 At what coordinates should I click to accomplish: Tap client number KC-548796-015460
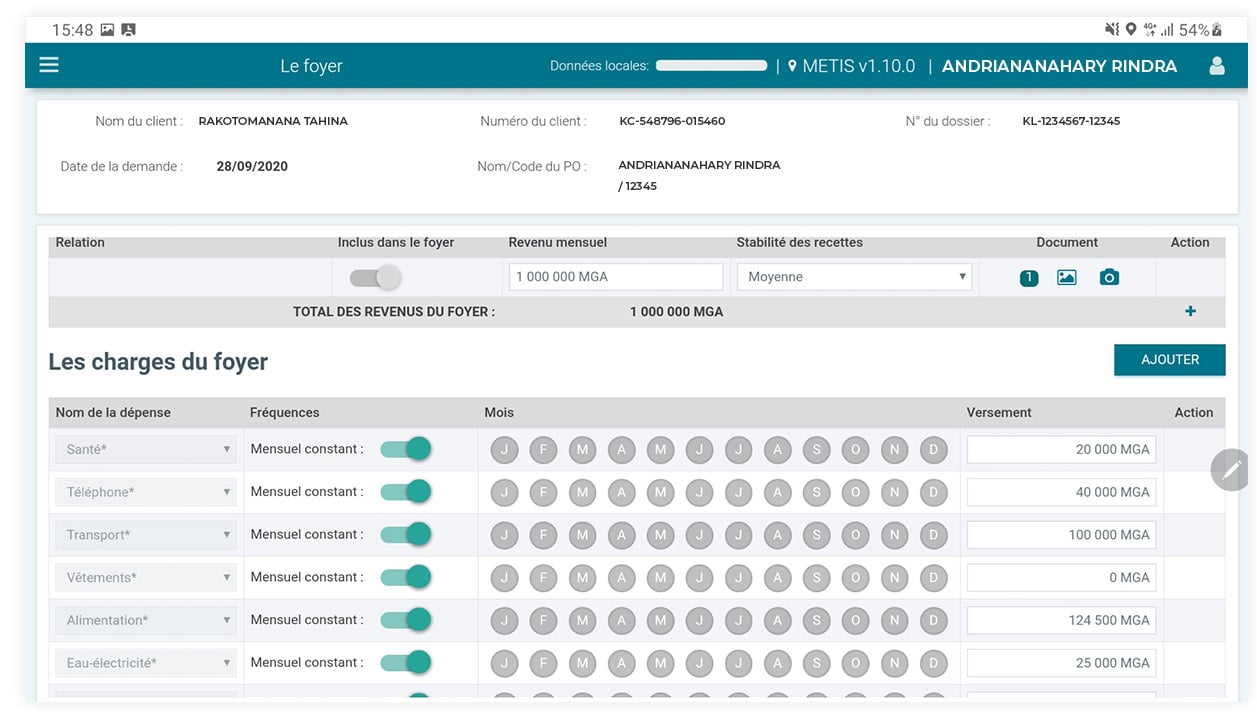(x=672, y=121)
